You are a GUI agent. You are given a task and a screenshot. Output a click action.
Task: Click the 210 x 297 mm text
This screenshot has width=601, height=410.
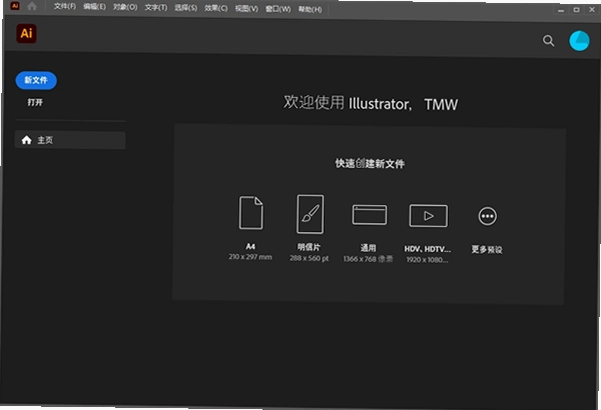tap(250, 257)
